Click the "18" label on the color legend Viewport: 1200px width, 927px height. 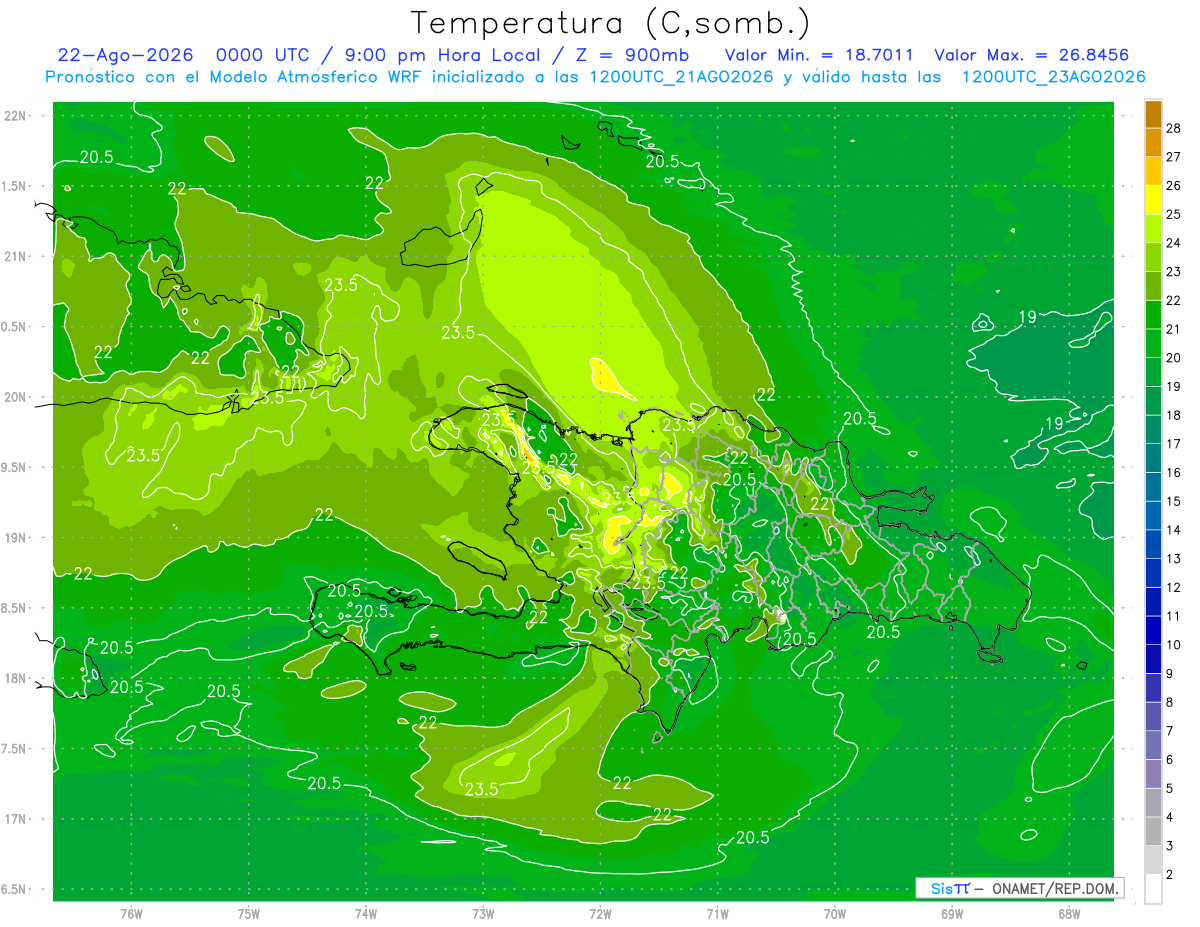pos(1174,415)
